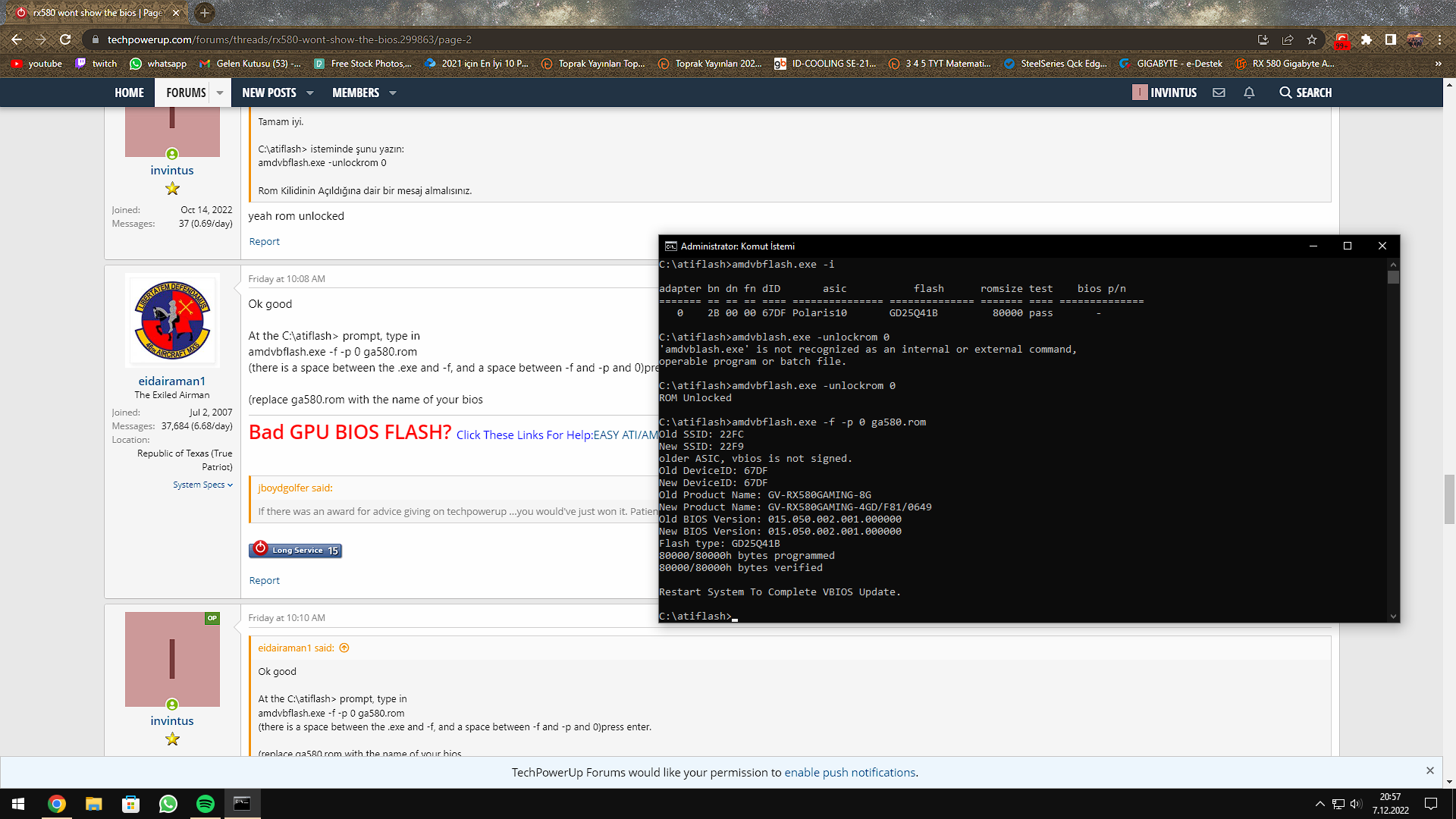Click the Long Service 15 badge
The height and width of the screenshot is (819, 1456).
295,550
